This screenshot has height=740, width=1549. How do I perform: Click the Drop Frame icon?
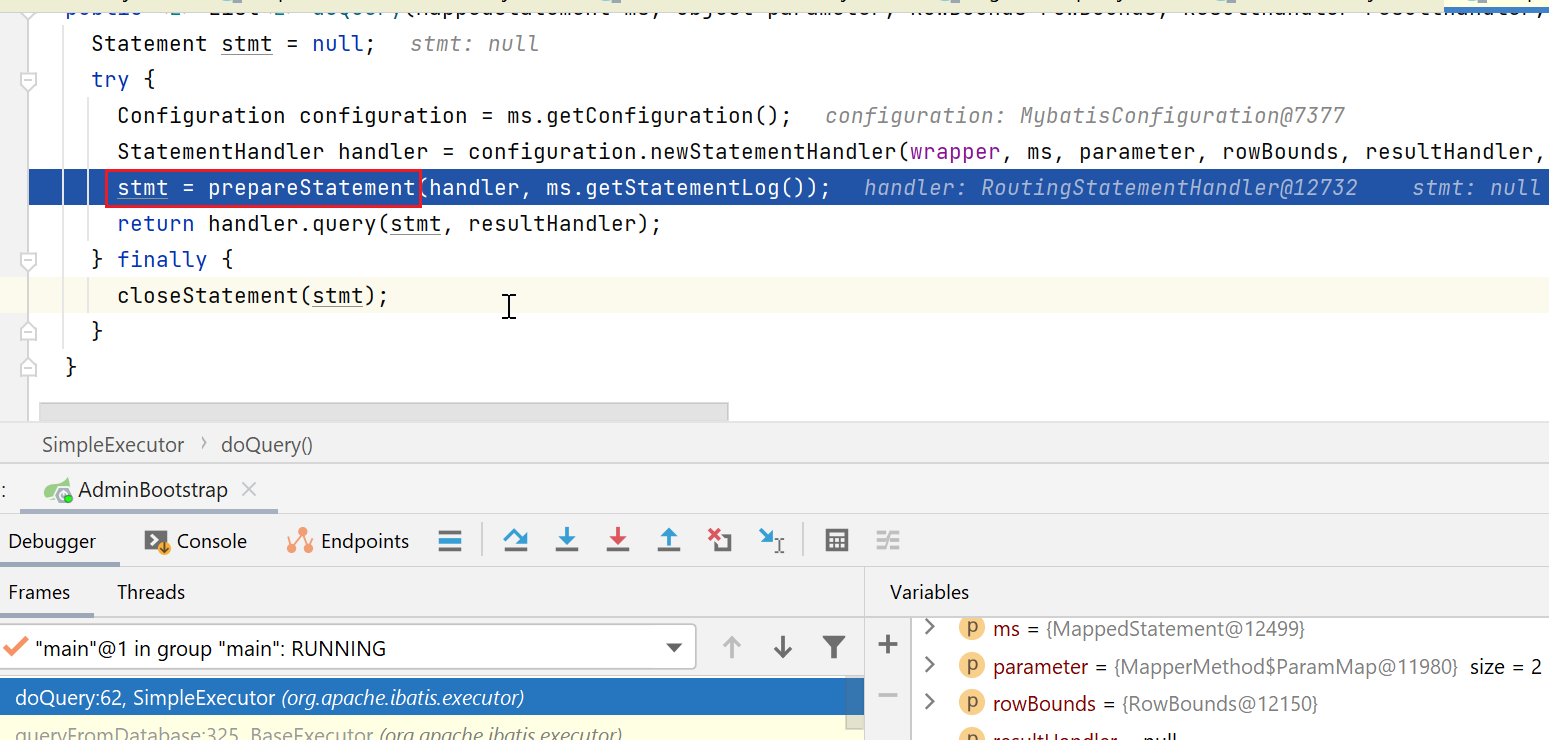pos(719,541)
